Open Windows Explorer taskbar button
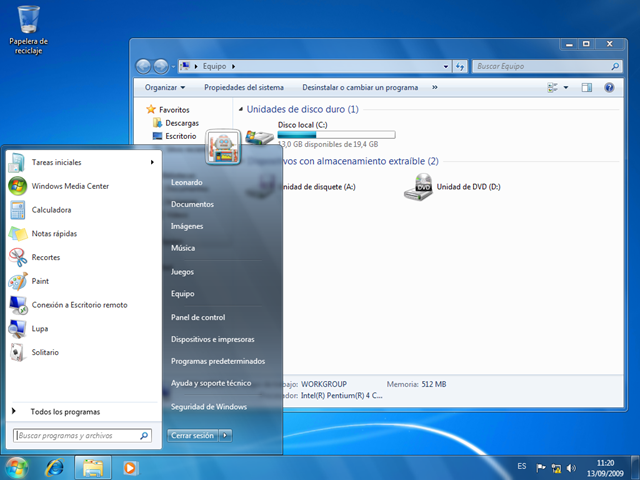Screen dimensions: 640x480 pyautogui.click(x=93, y=468)
